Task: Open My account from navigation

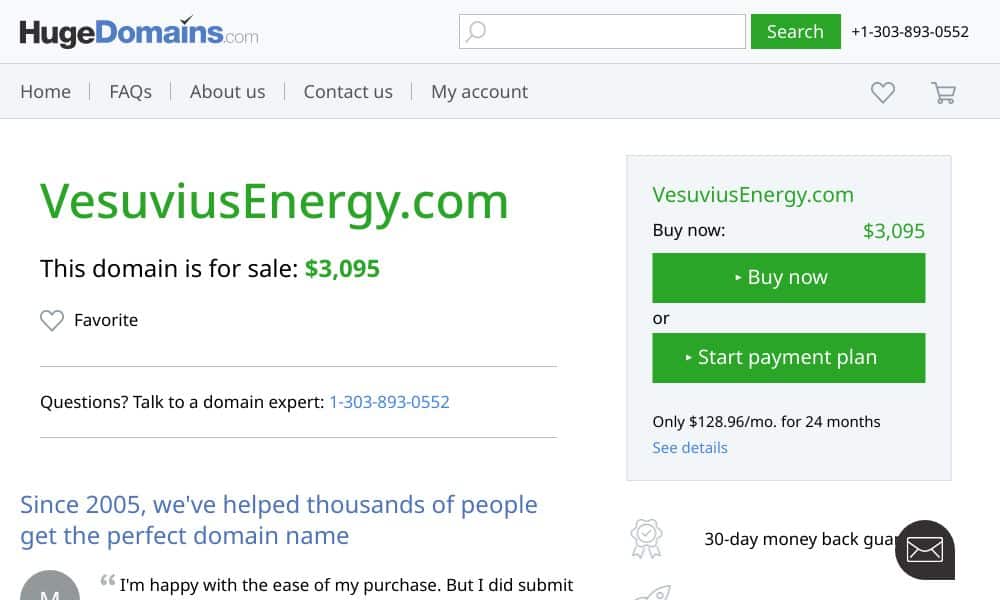Action: (480, 92)
